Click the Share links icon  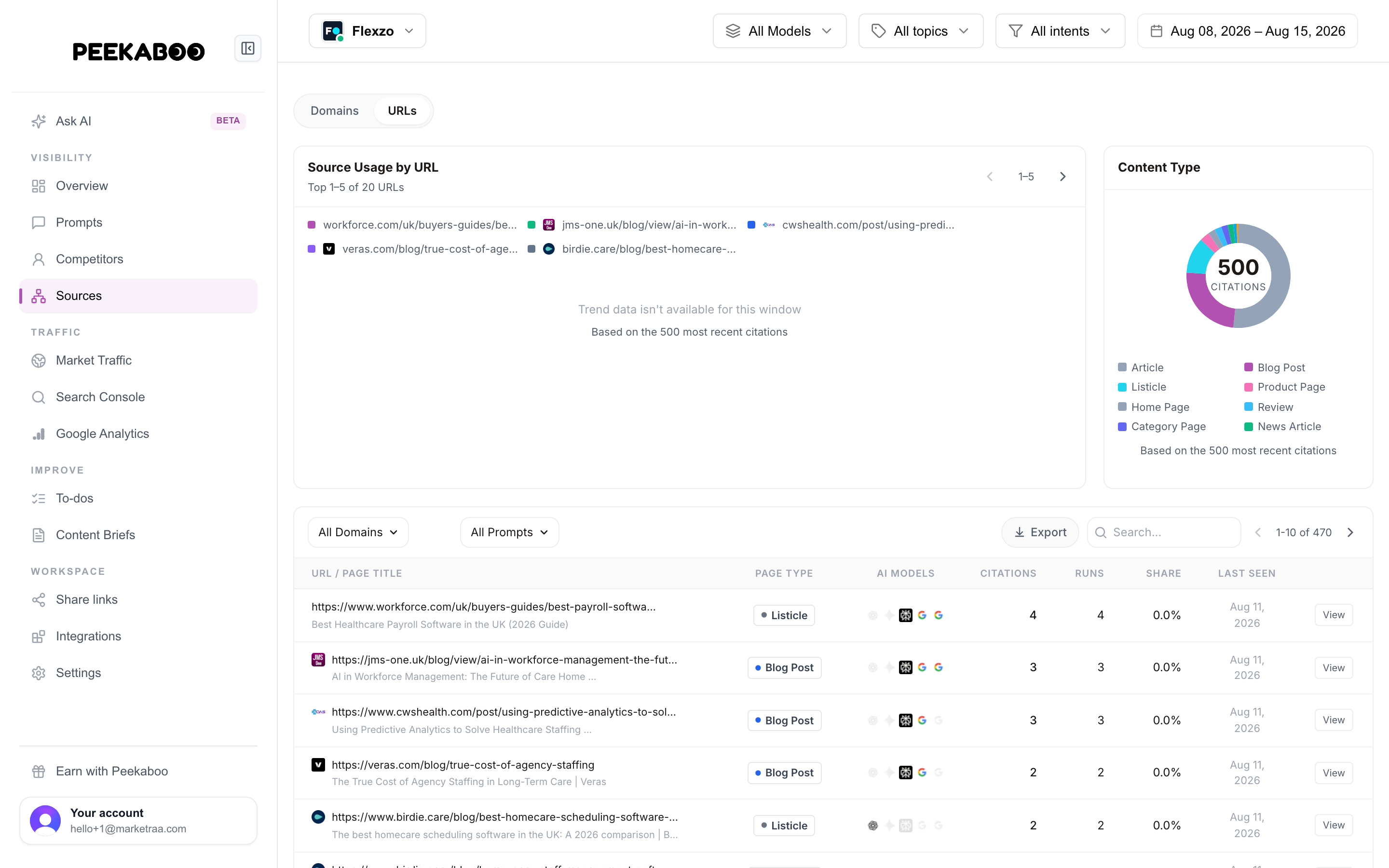(39, 600)
